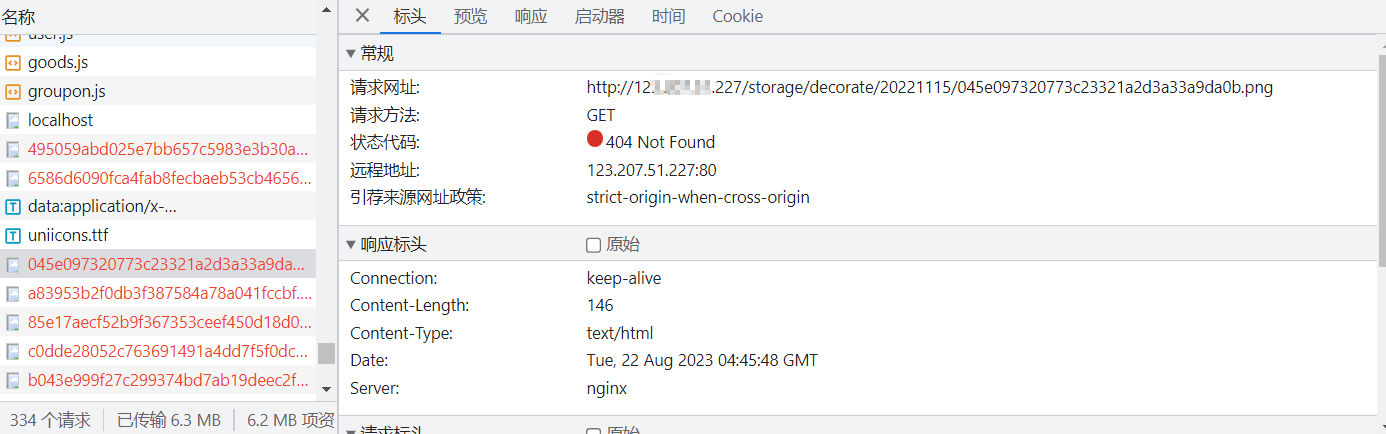Close the request details panel
The width and height of the screenshot is (1386, 434).
coord(362,15)
